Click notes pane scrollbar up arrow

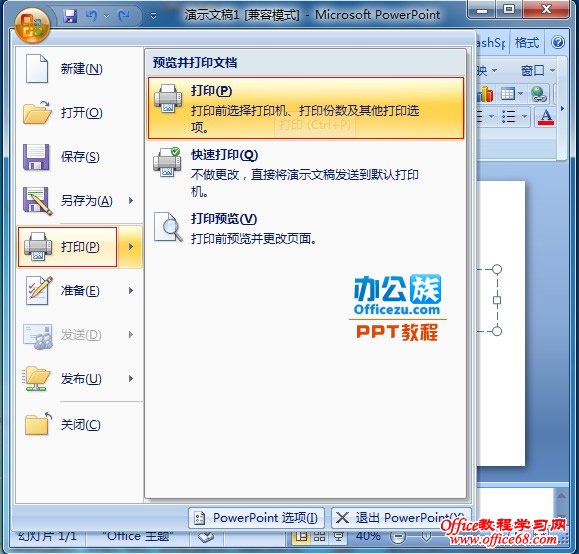[561, 496]
